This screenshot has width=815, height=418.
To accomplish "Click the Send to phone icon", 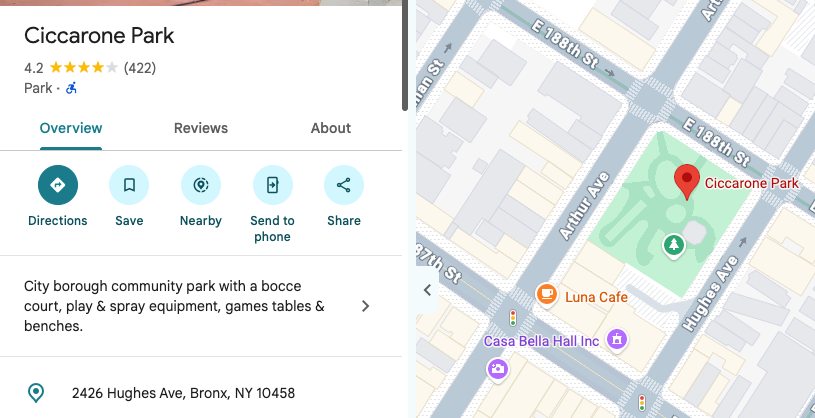I will pos(272,185).
